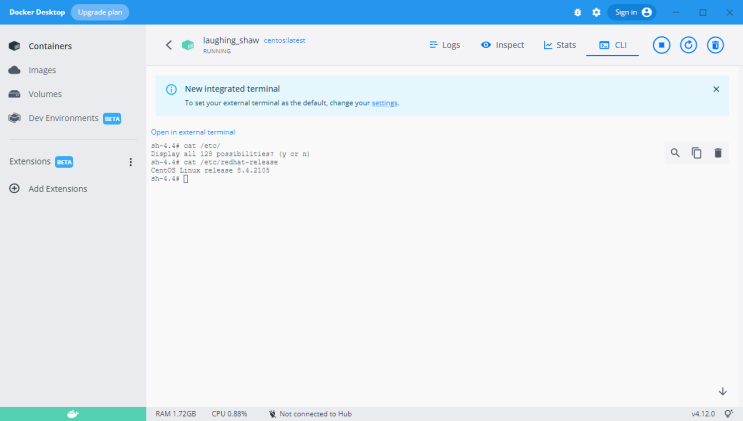Click the user avatar icon in Sign in
This screenshot has height=421, width=743.
click(x=647, y=12)
